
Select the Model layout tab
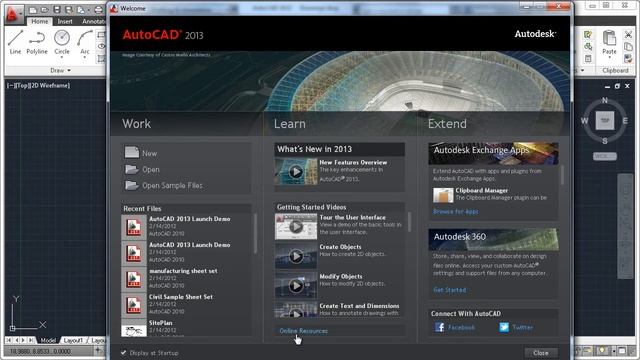[x=48, y=340]
